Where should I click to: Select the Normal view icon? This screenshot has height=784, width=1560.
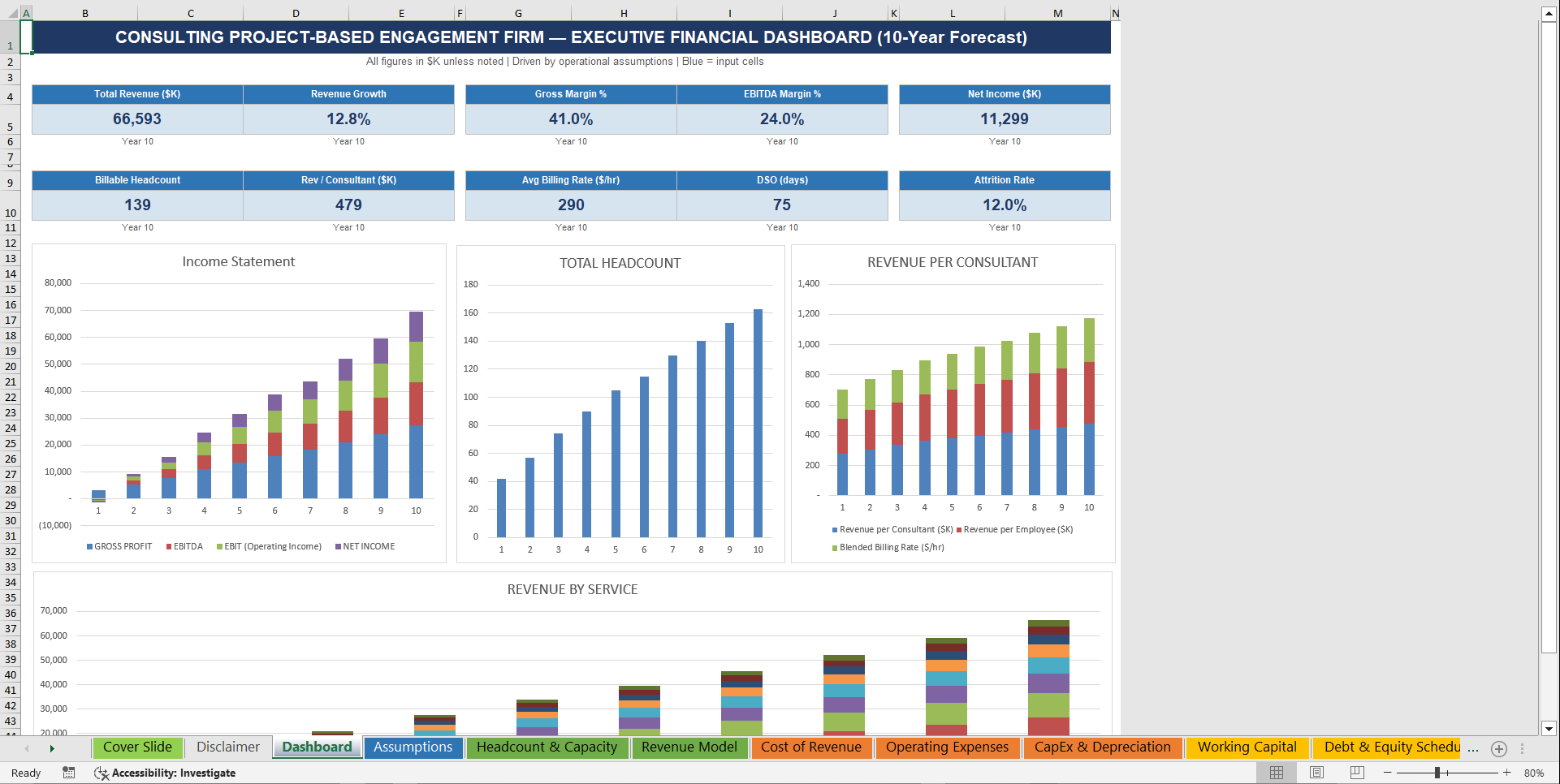pos(1277,772)
